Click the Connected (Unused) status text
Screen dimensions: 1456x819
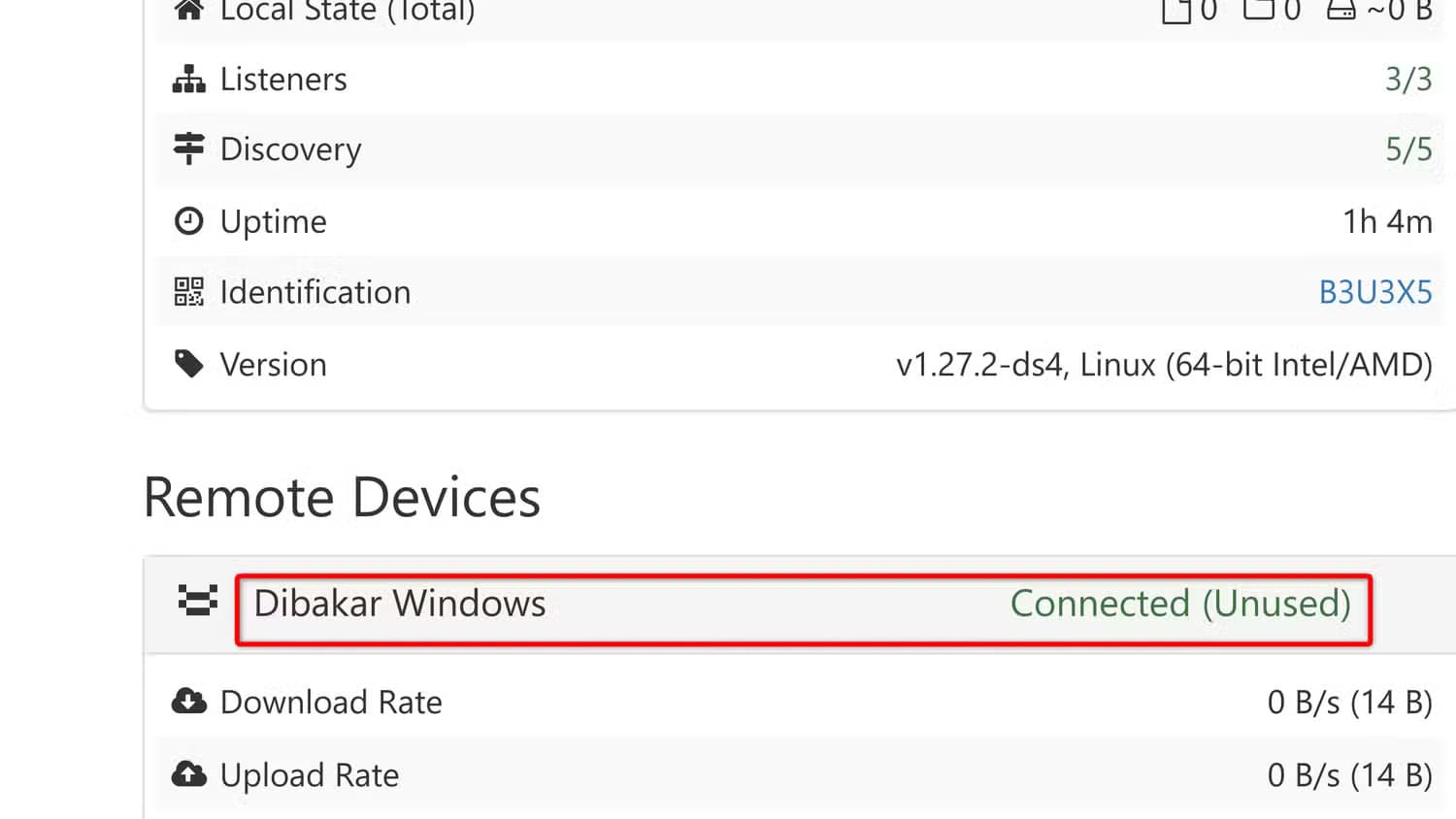pyautogui.click(x=1180, y=604)
